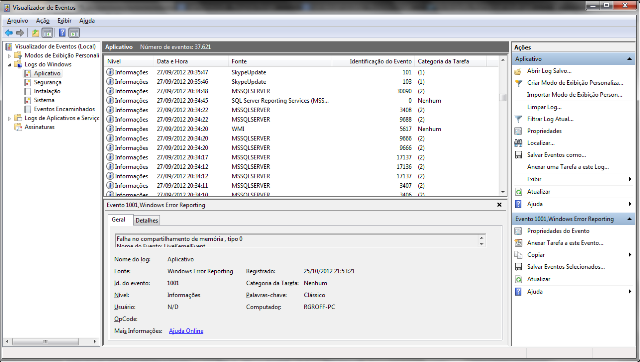
Task: Click Salvar Eventos como disk icon
Action: (x=518, y=155)
